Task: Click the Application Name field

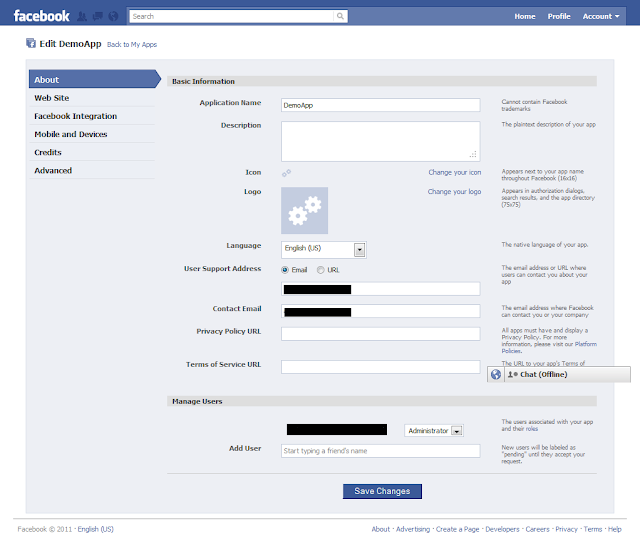Action: tap(381, 105)
